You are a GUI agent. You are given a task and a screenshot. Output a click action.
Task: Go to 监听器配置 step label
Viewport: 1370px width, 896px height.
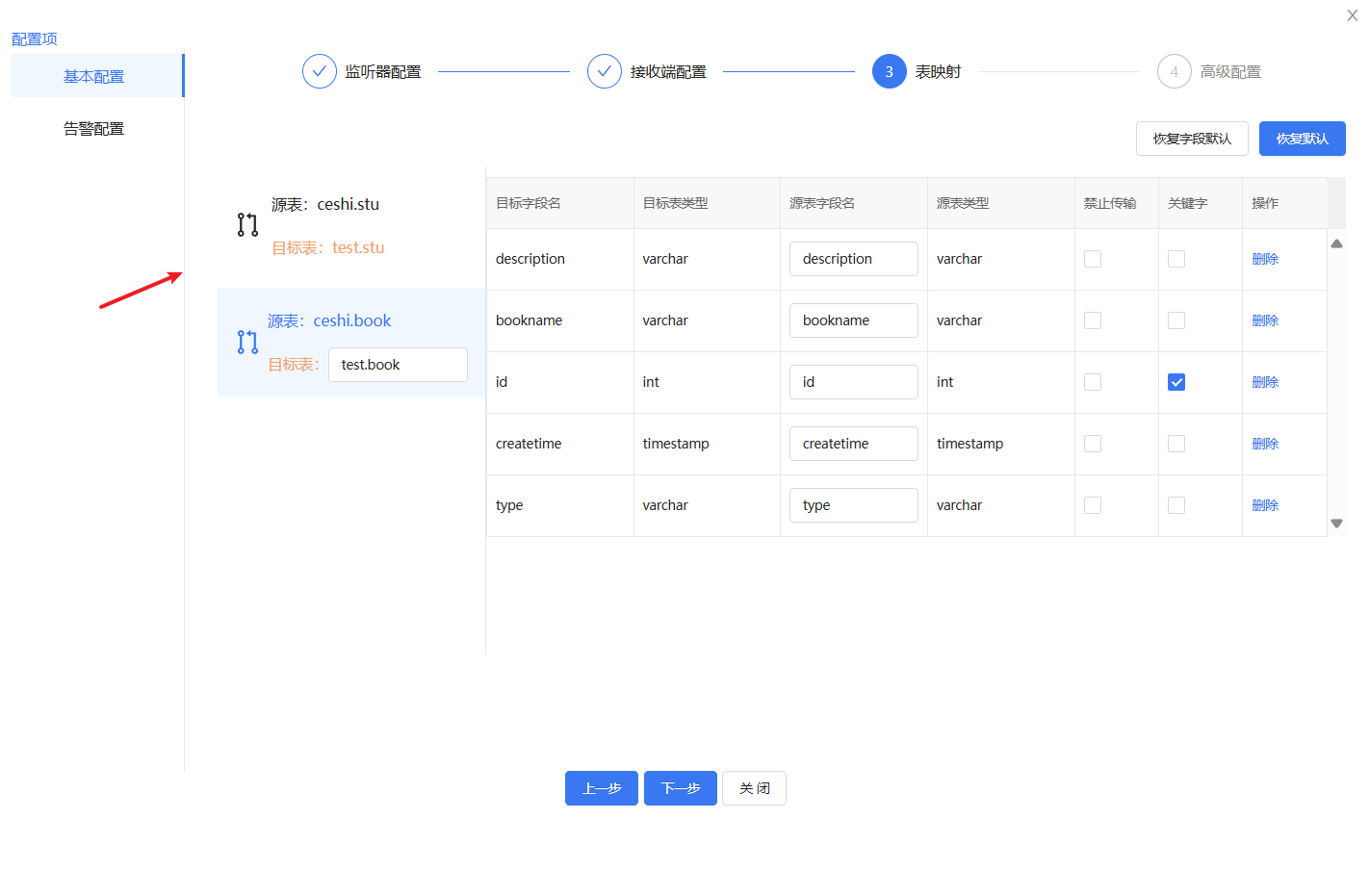(383, 72)
